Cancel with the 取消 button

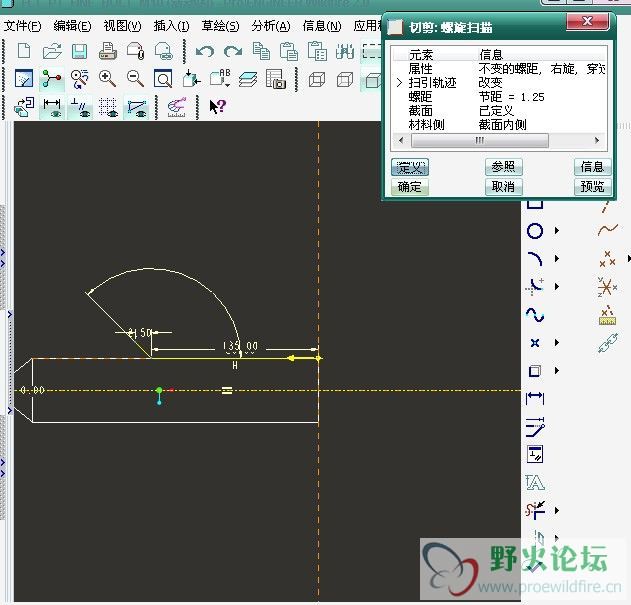pos(503,187)
